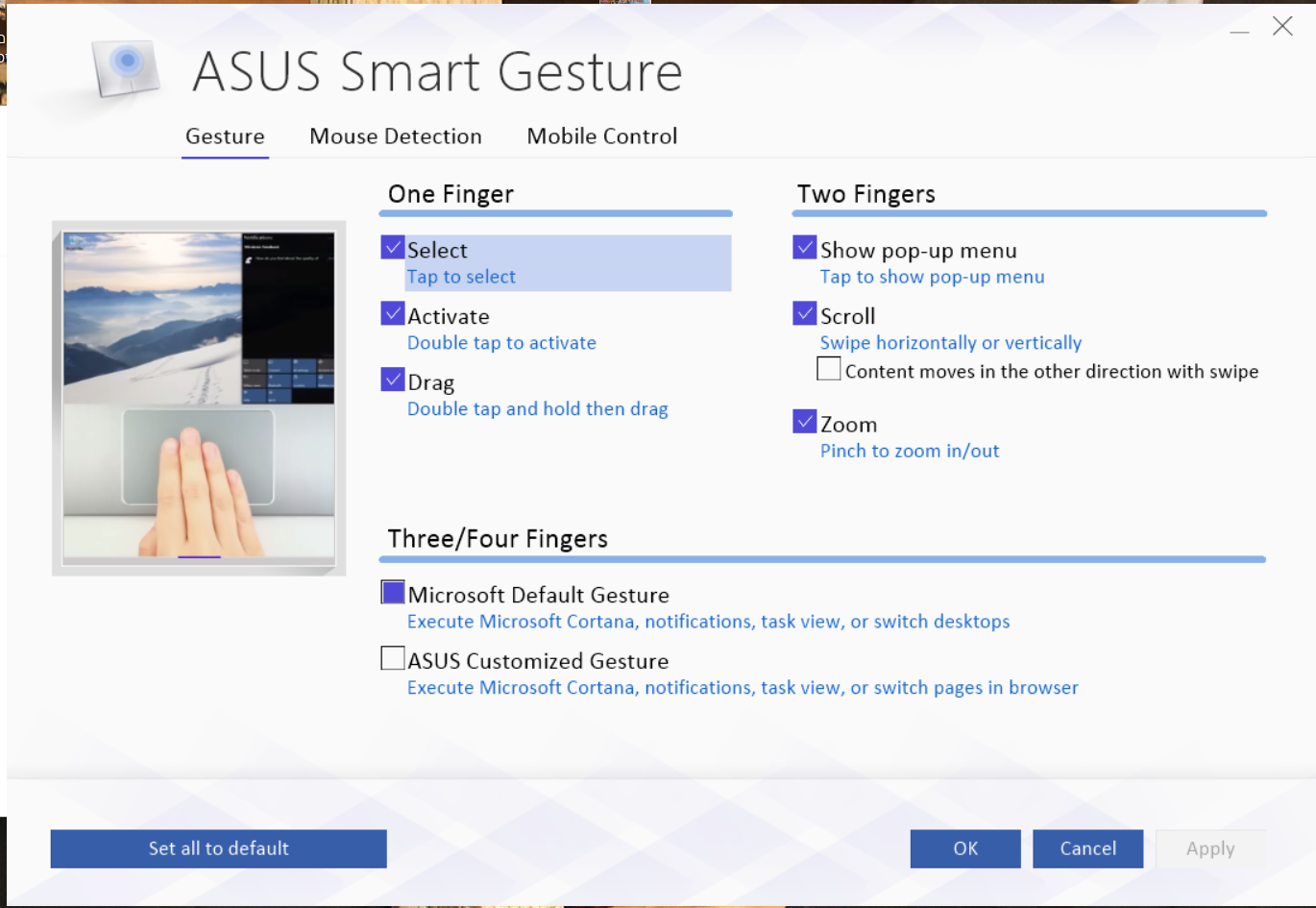The image size is (1316, 908).
Task: Open the Mouse Detection tab
Action: 396,136
